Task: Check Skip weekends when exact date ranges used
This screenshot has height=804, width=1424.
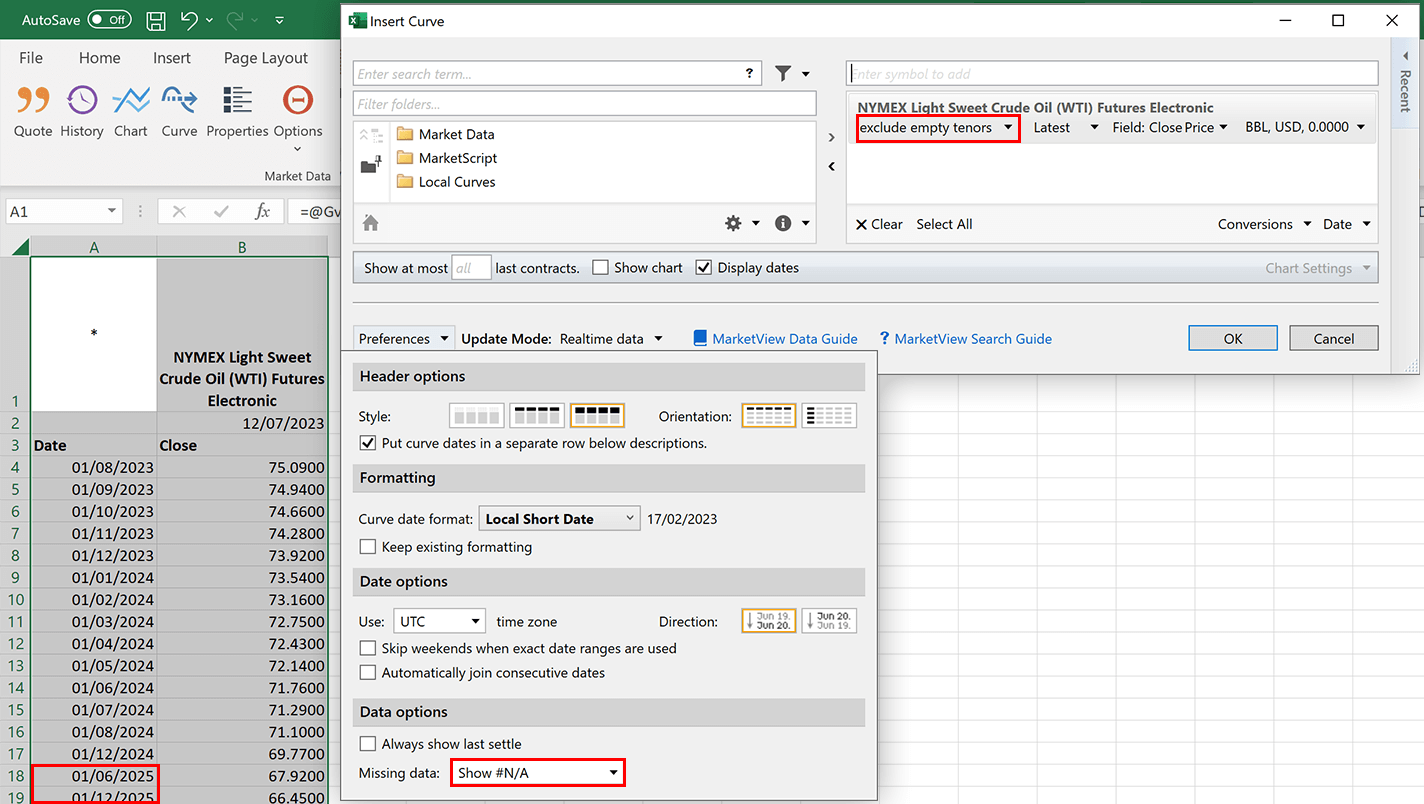Action: pos(367,648)
